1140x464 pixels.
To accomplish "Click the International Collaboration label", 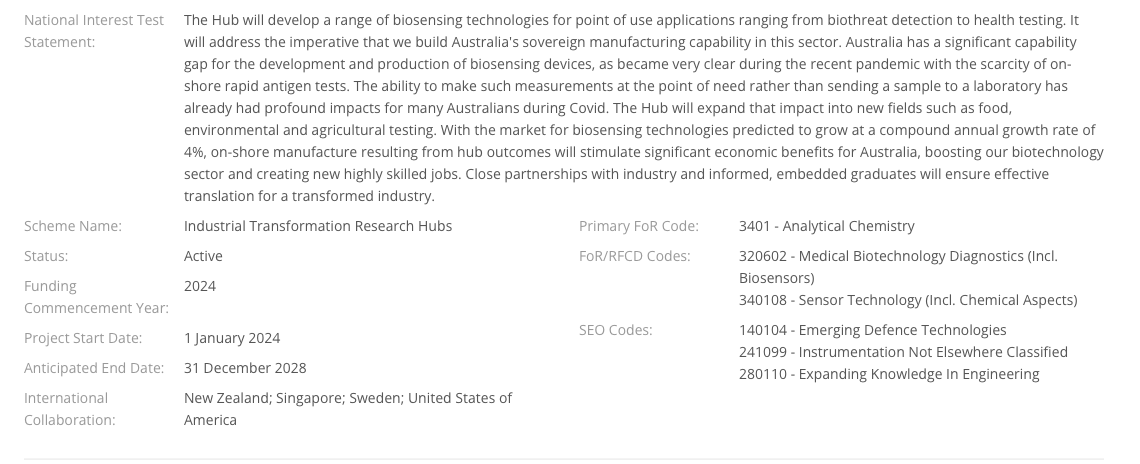I will (x=70, y=409).
